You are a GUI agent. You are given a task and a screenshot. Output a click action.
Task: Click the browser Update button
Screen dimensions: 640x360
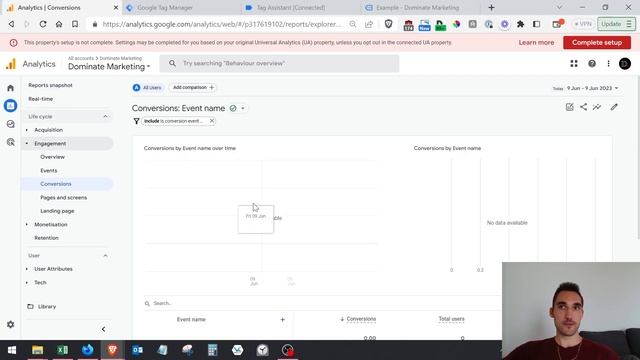616,24
